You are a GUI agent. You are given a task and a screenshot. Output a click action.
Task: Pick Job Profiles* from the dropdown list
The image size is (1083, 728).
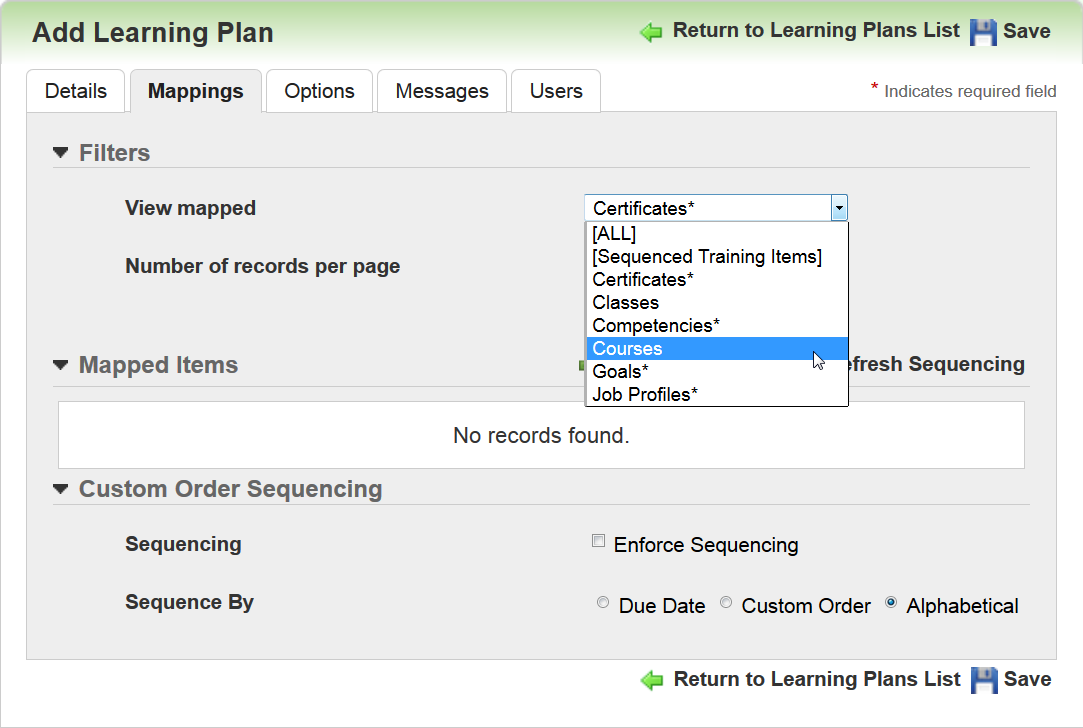click(645, 395)
